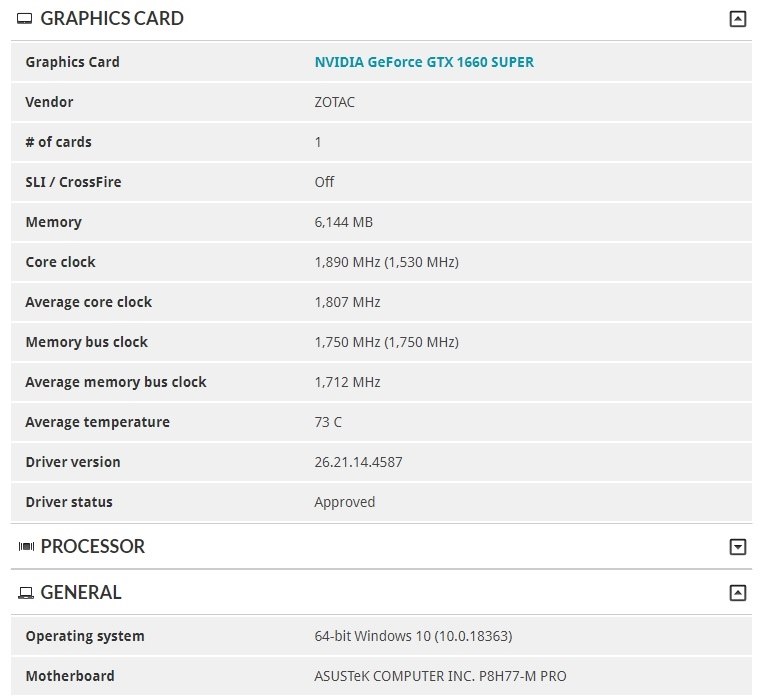
Task: Select the number of cards value 1
Action: tap(318, 142)
